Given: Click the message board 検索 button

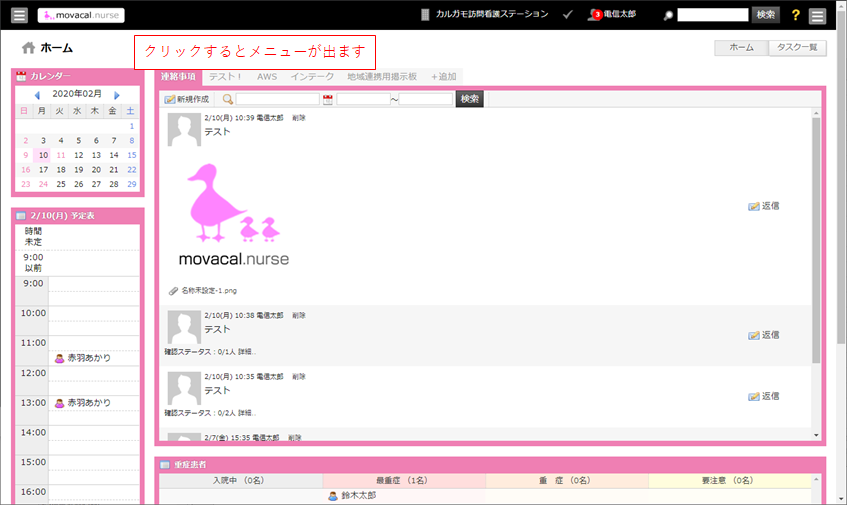Looking at the screenshot, I should coord(469,99).
